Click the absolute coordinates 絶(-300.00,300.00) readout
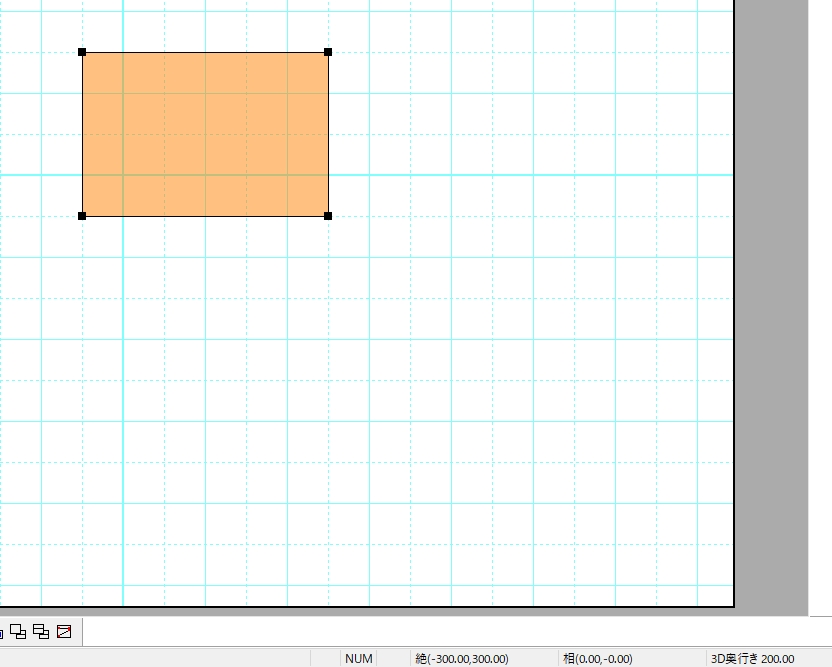This screenshot has height=667, width=832. (x=462, y=659)
